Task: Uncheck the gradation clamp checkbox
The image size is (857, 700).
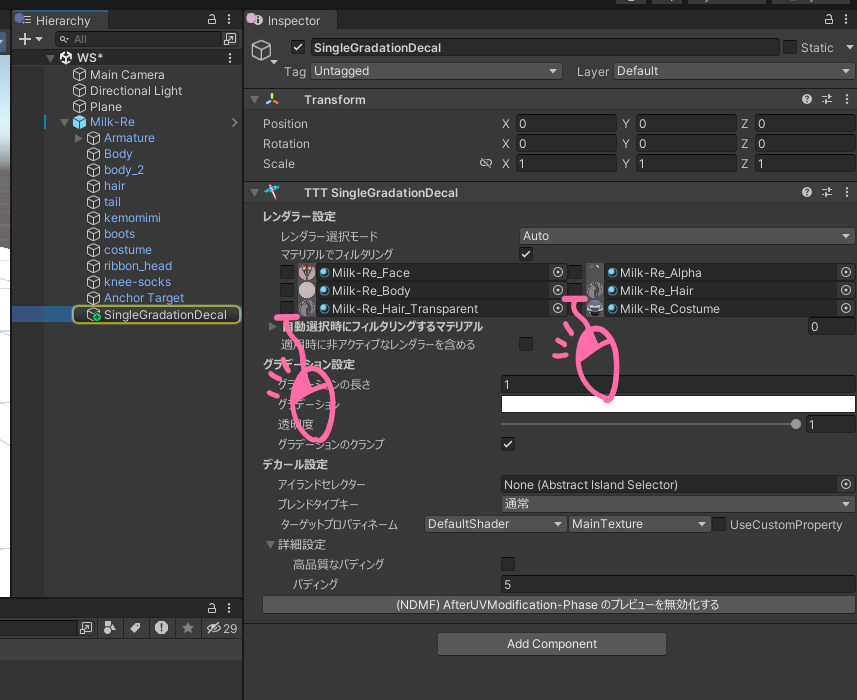Action: (508, 444)
